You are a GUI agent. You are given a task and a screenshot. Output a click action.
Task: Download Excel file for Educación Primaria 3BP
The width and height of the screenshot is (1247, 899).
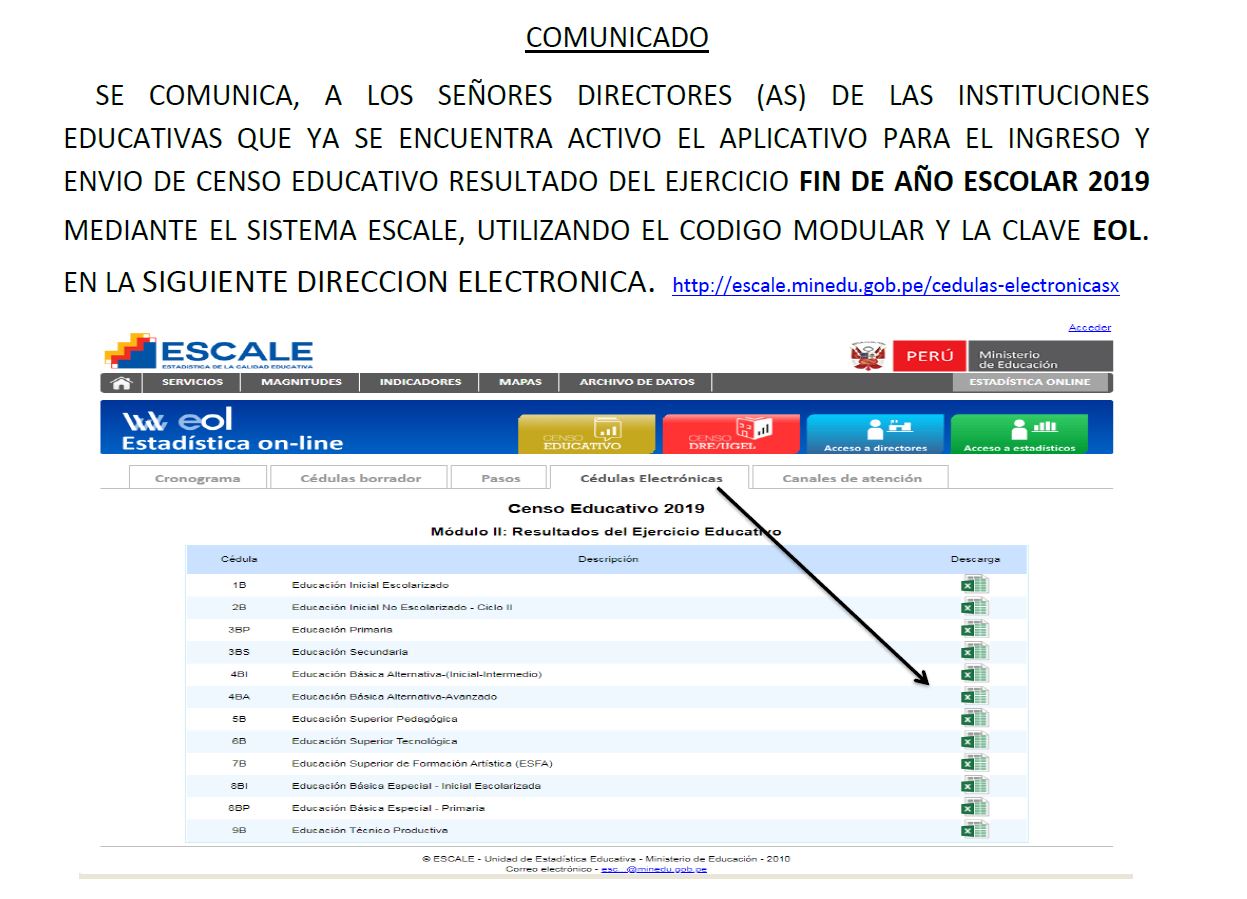click(x=974, y=630)
